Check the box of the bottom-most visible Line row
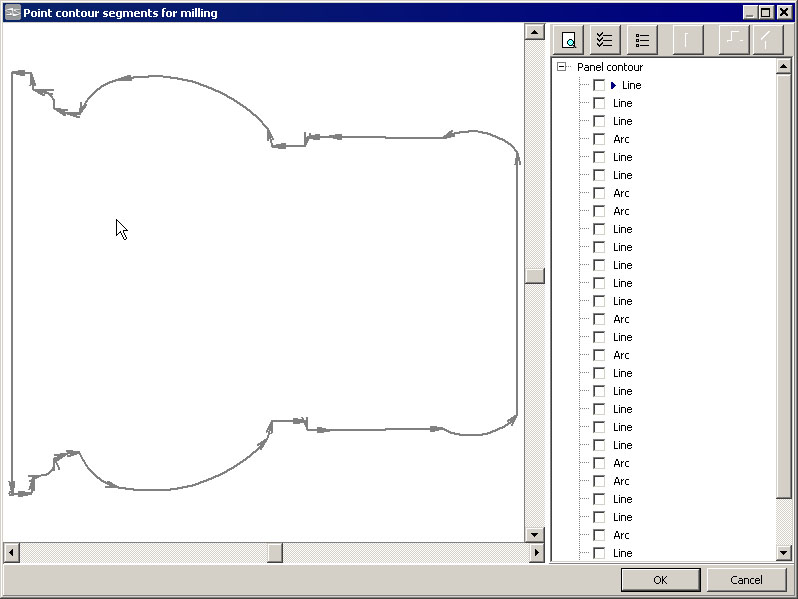The width and height of the screenshot is (798, 599). coord(599,553)
